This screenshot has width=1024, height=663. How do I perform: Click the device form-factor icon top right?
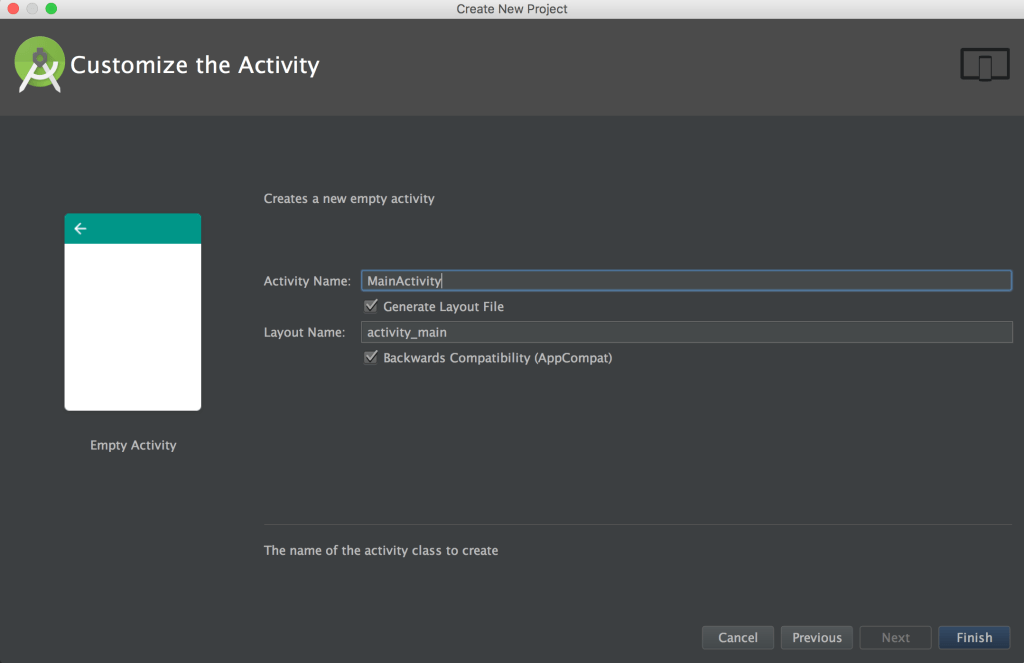pyautogui.click(x=984, y=63)
